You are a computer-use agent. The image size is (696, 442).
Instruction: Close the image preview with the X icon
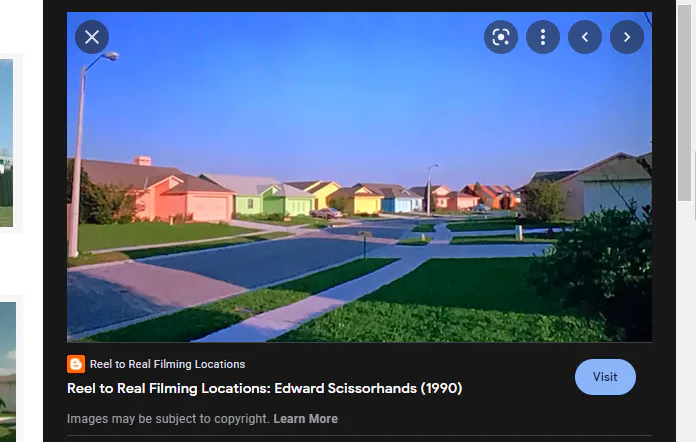[x=92, y=37]
